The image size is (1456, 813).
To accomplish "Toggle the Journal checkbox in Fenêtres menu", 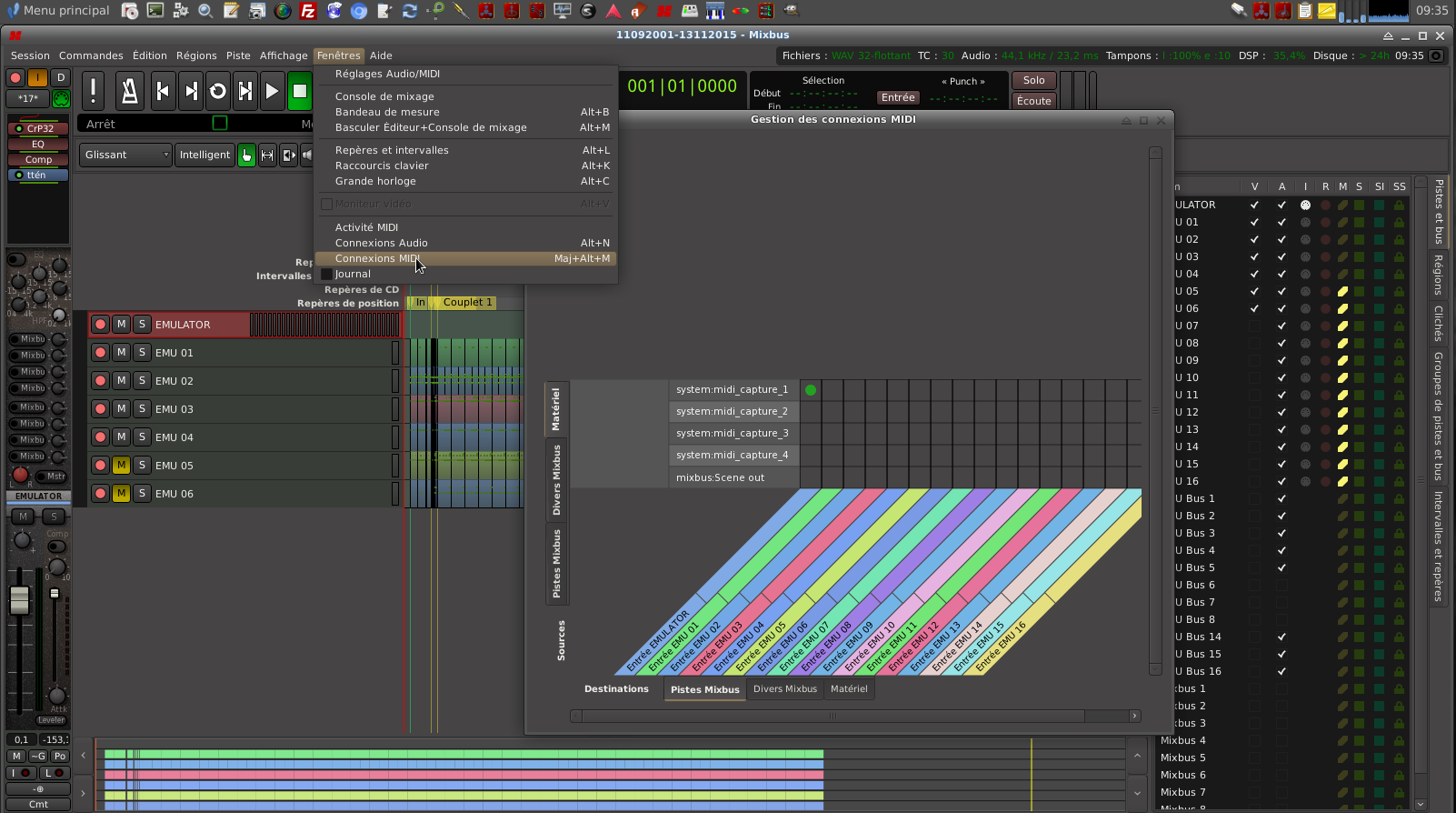I will pos(327,274).
